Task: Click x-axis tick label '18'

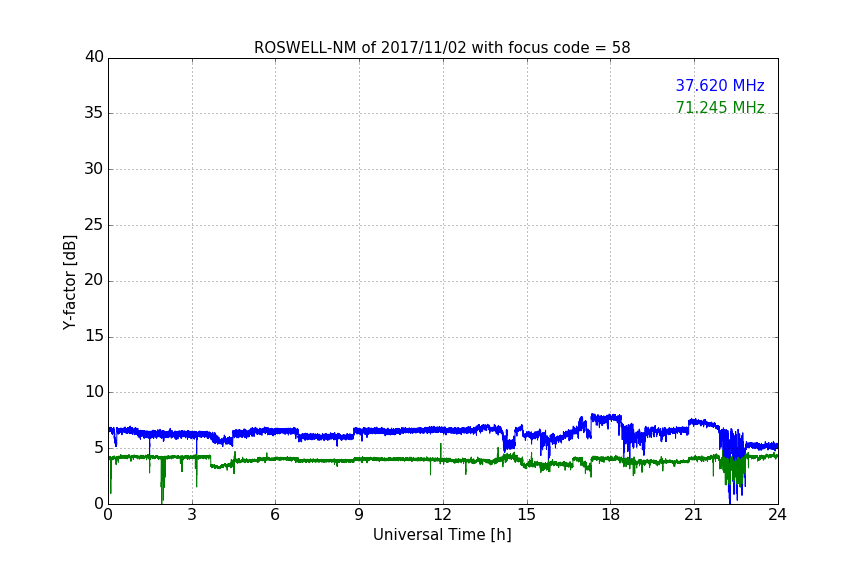Action: pos(610,515)
